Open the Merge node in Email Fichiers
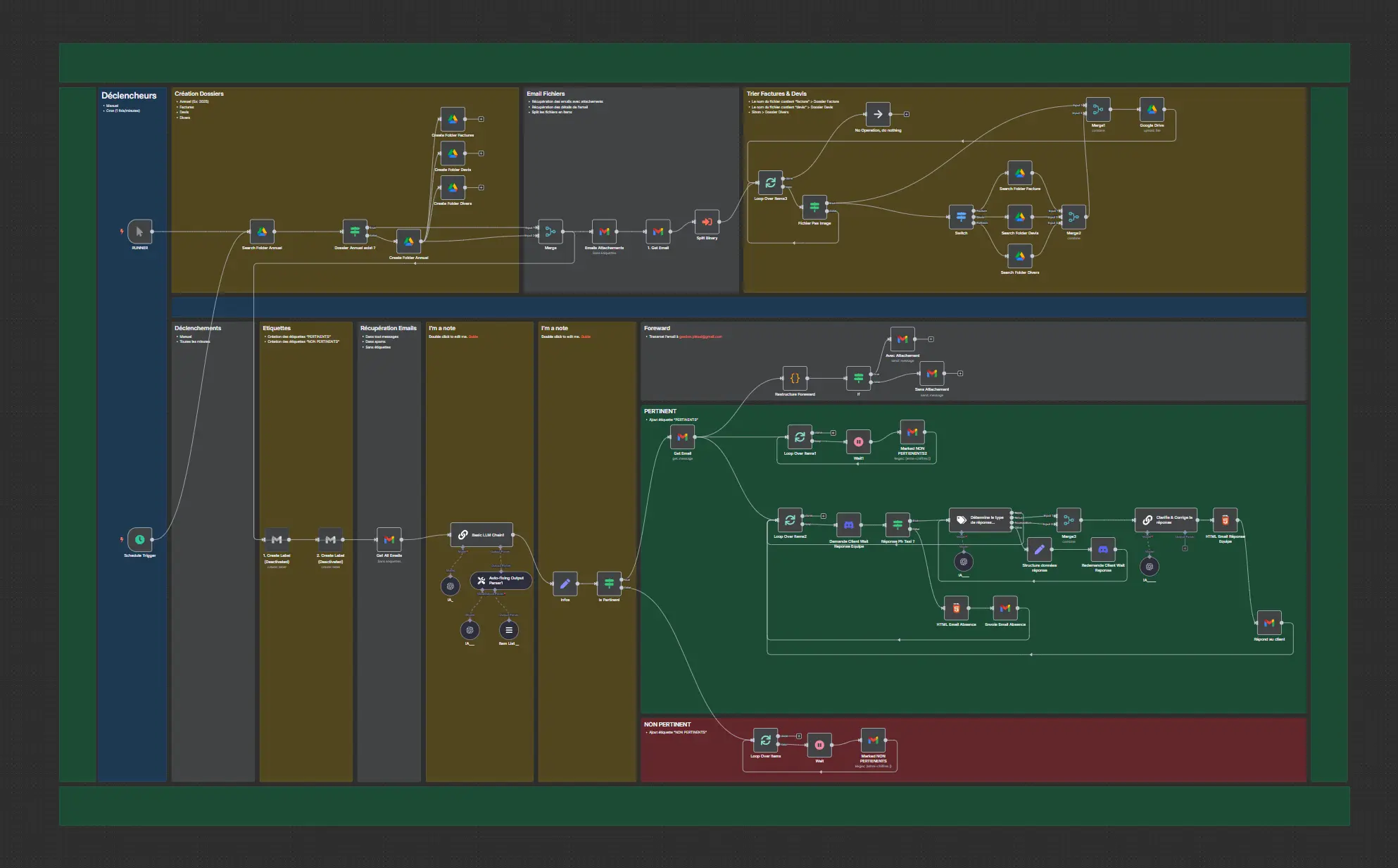The image size is (1398, 868). click(550, 231)
